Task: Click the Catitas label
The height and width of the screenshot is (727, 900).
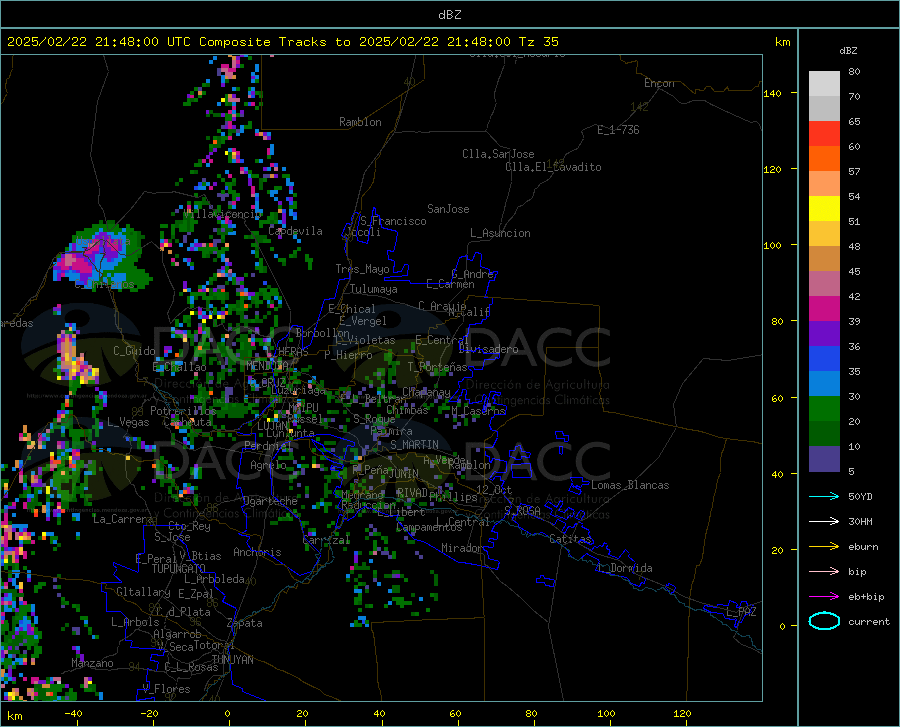Action: (570, 539)
